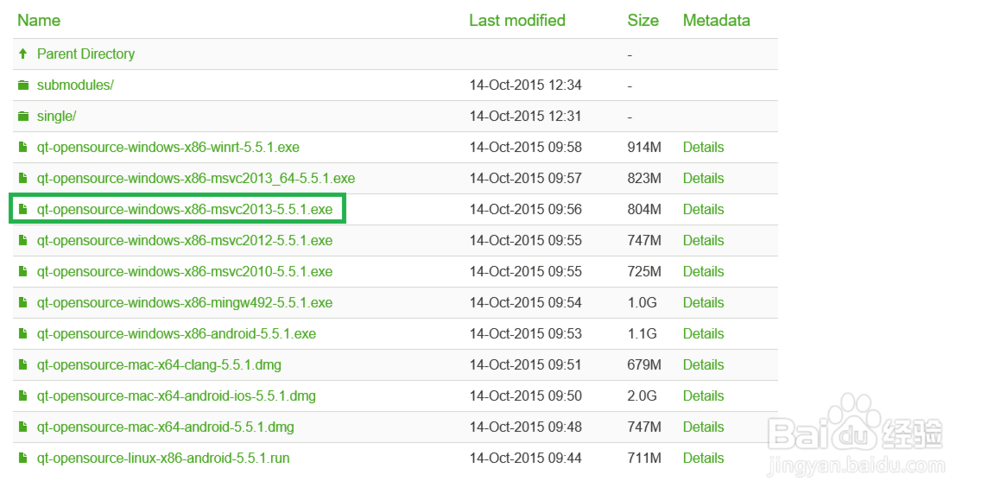
Task: Download qt-opensource-windows-x86-msvc2010-5.5.1.exe
Action: [185, 272]
